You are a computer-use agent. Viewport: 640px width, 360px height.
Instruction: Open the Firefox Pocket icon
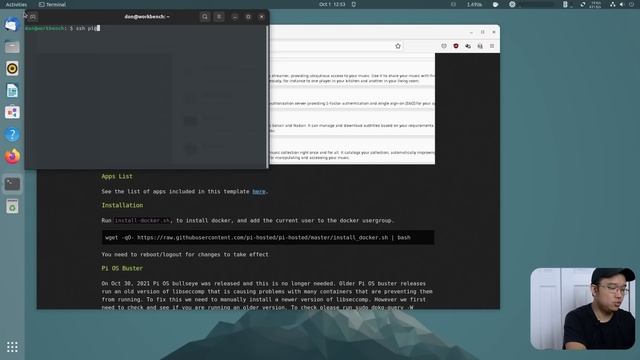pyautogui.click(x=444, y=46)
